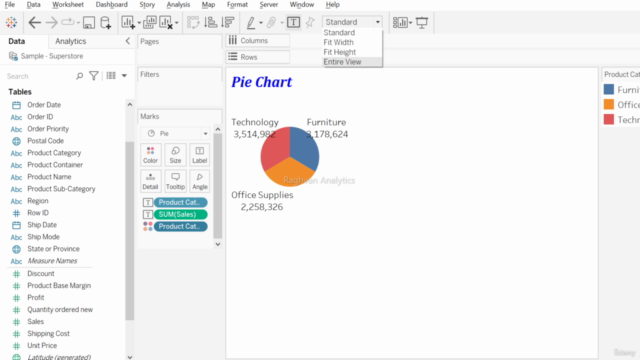This screenshot has height=360, width=640.
Task: Switch to the Data tab
Action: click(x=17, y=41)
